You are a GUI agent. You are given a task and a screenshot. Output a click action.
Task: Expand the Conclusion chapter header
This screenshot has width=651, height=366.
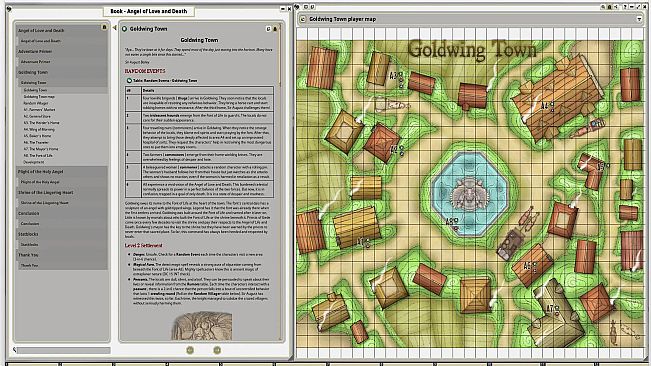click(x=62, y=213)
